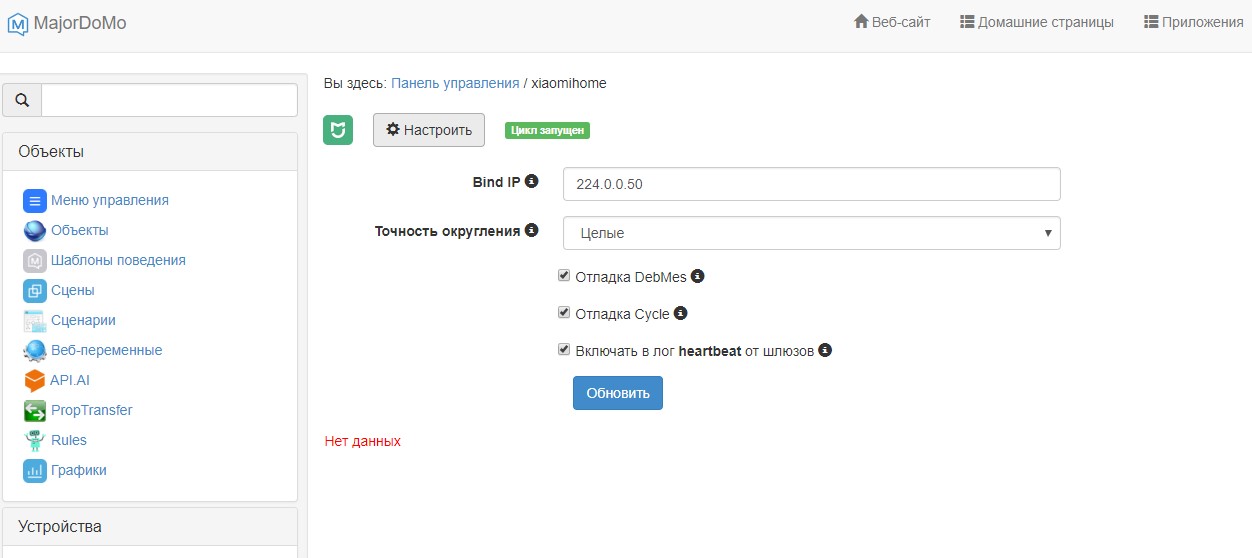Click the info icon beside Bind IP

pyautogui.click(x=532, y=181)
